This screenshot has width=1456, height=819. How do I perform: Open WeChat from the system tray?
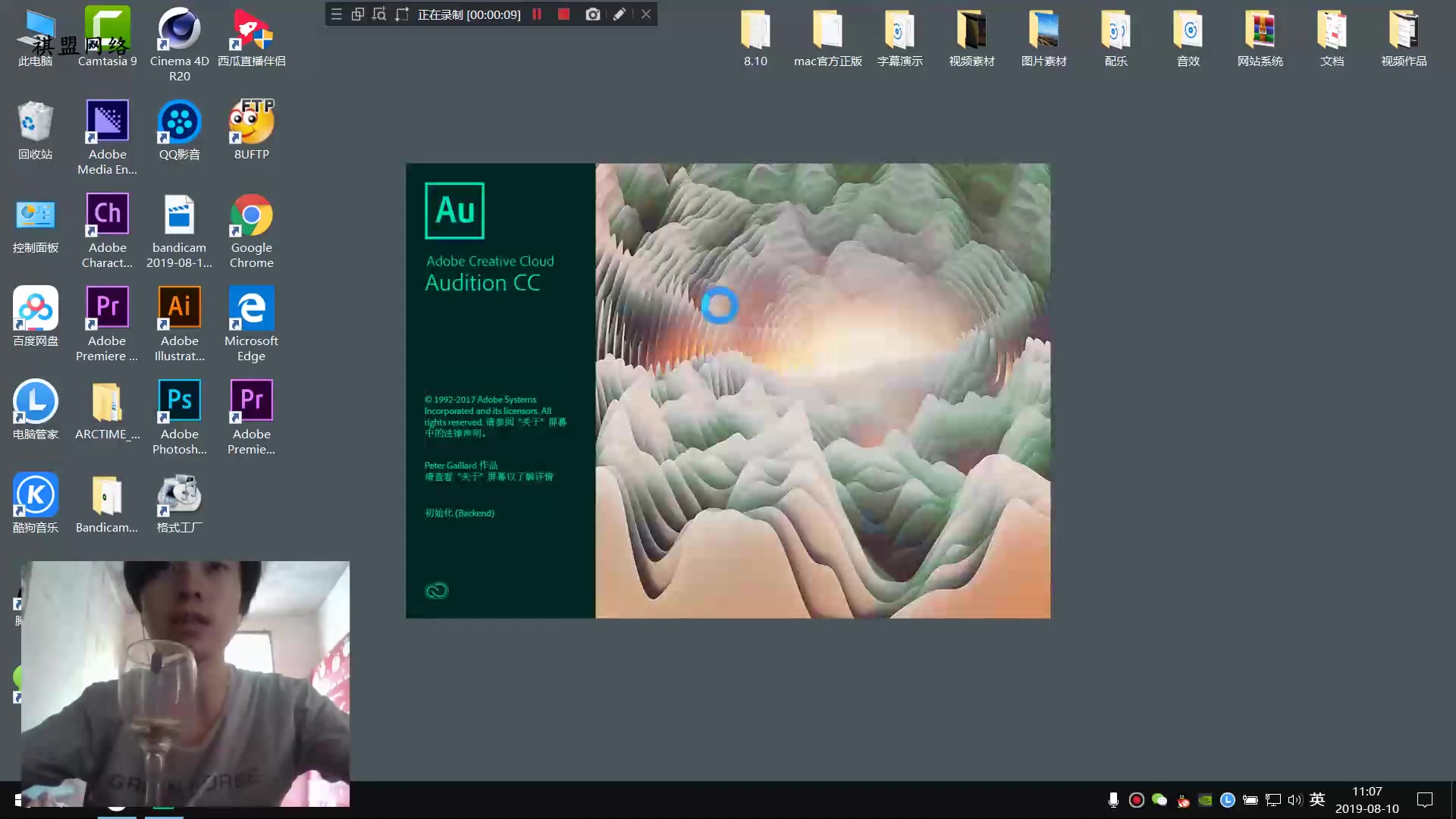(1159, 799)
